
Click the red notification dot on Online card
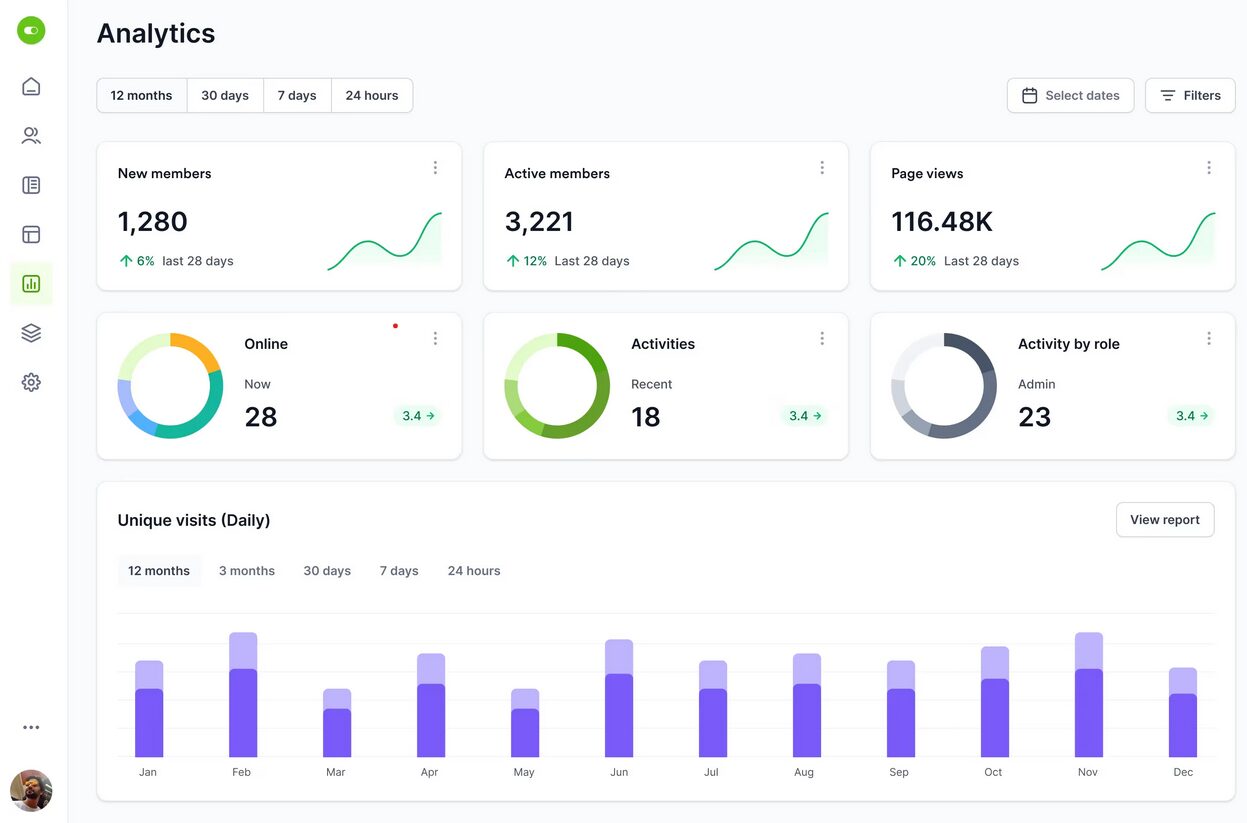point(395,325)
